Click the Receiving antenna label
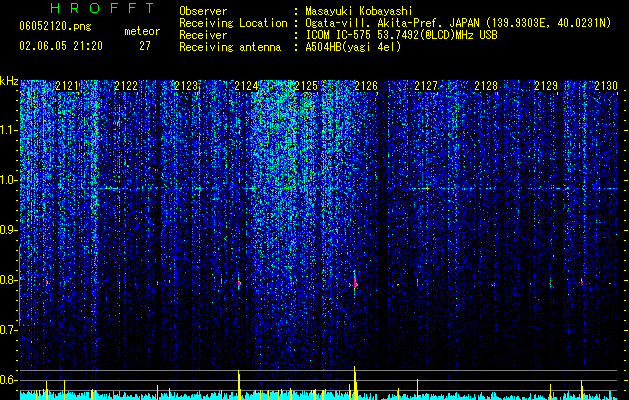629x400 pixels. (230, 47)
